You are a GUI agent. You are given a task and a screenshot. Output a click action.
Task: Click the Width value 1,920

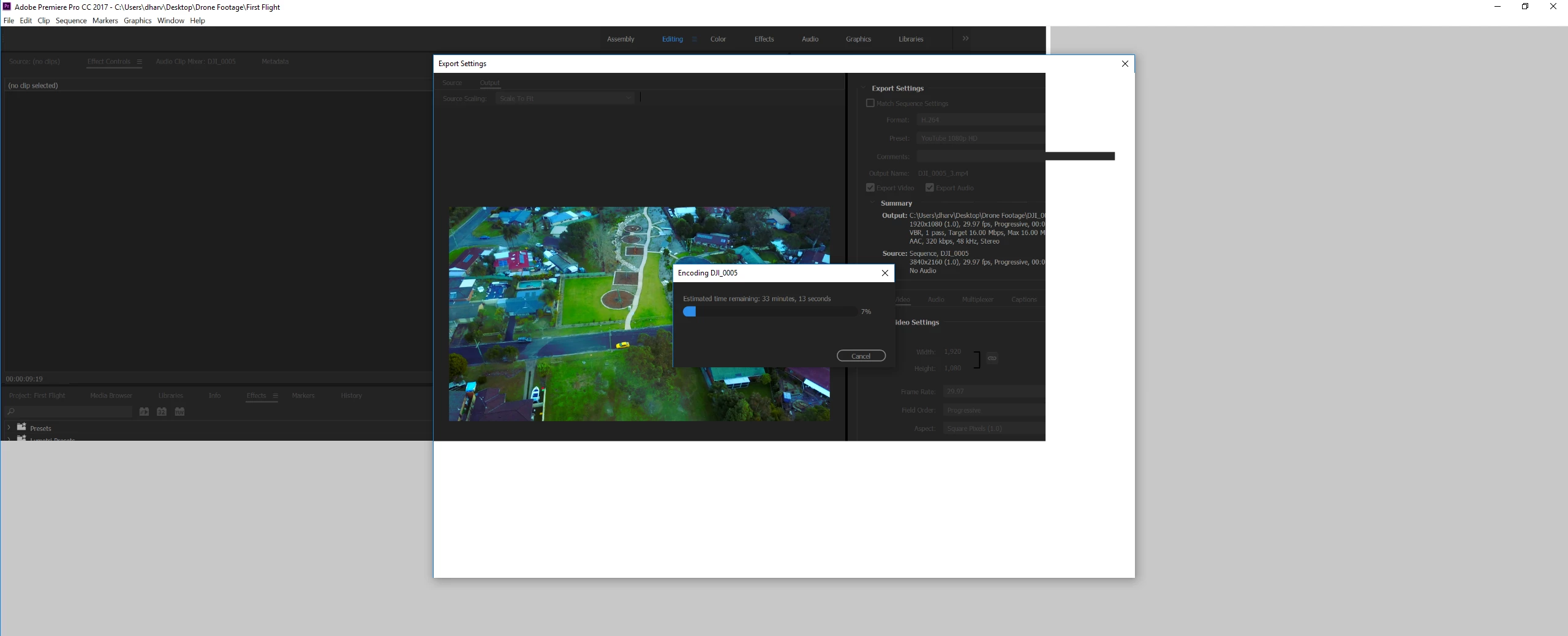coord(952,351)
